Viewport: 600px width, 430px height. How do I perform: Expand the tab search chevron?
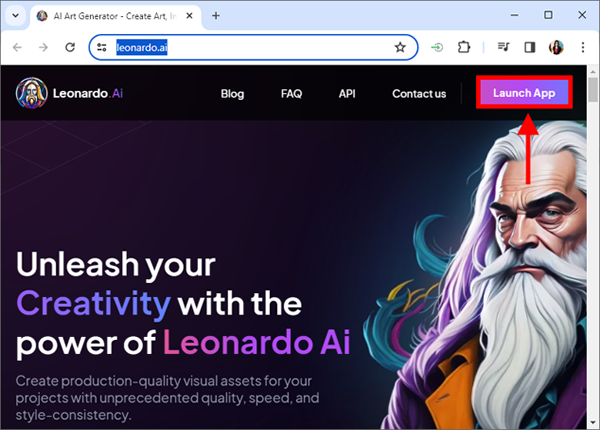click(x=16, y=16)
